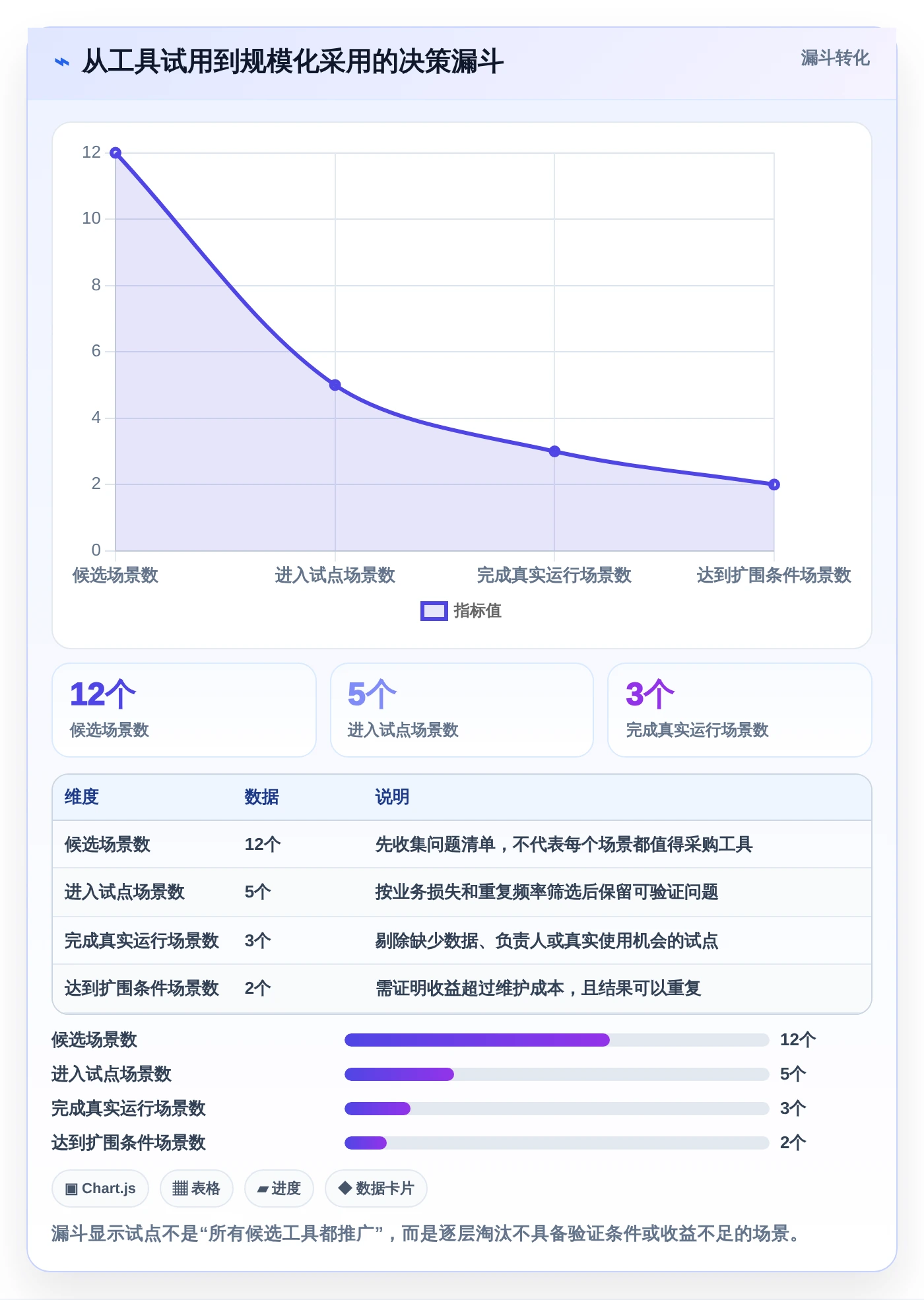The height and width of the screenshot is (1300, 924).
Task: Click the 进度 tag chip
Action: tap(279, 1188)
